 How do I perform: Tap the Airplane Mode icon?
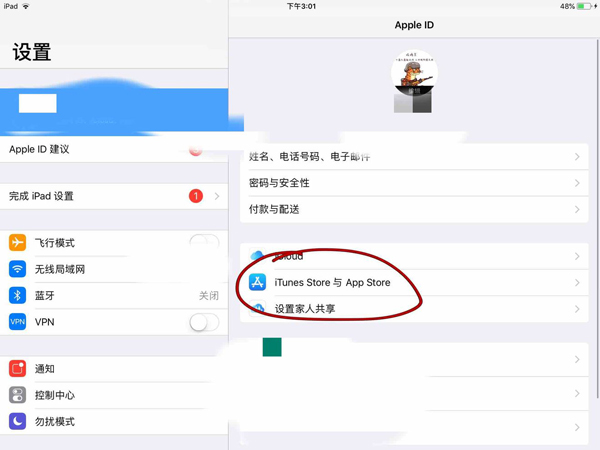point(18,243)
